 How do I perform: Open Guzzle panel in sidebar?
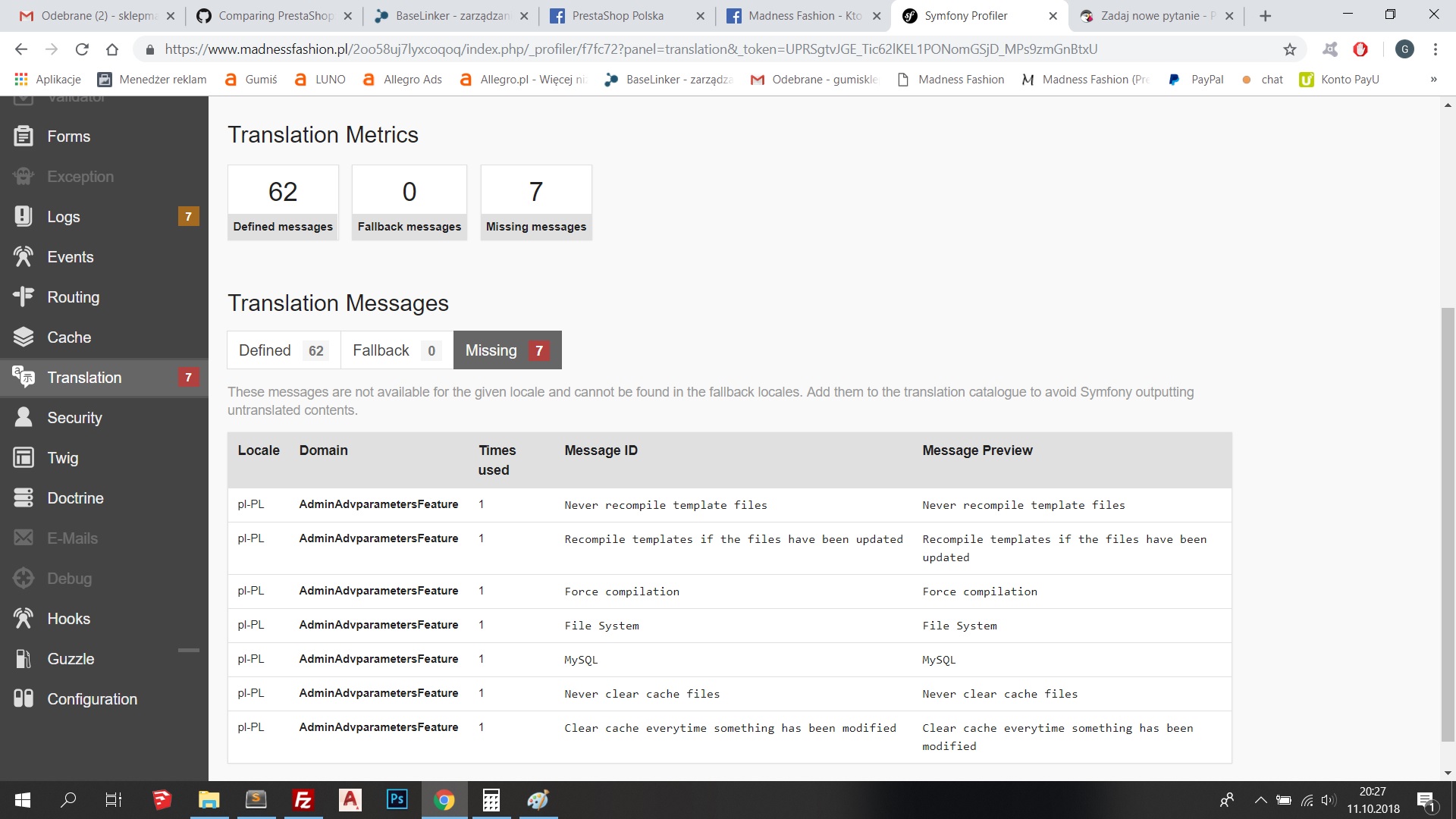[71, 659]
